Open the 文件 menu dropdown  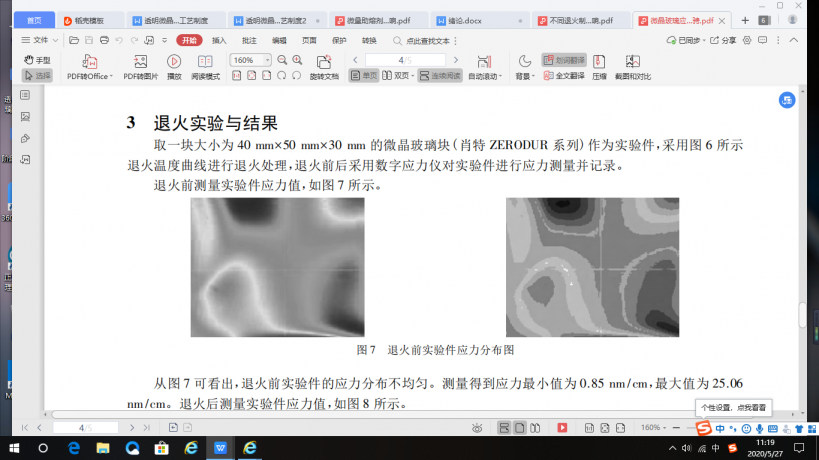coord(40,40)
